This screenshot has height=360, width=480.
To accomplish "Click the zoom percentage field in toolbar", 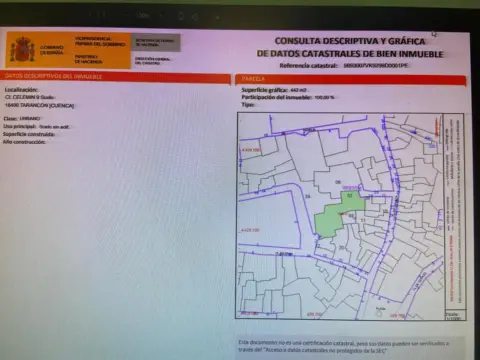I will click(x=142, y=15).
